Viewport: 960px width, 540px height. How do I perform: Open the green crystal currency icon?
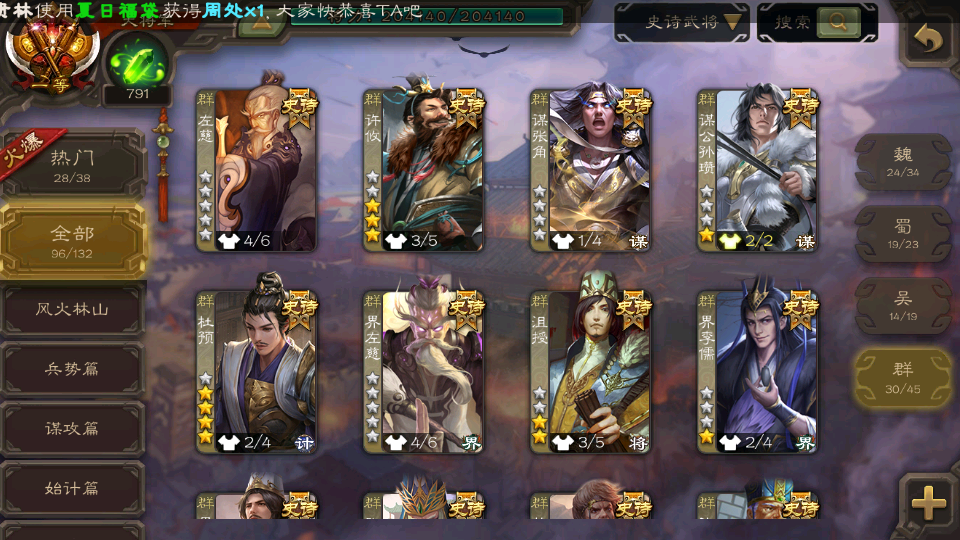point(137,64)
